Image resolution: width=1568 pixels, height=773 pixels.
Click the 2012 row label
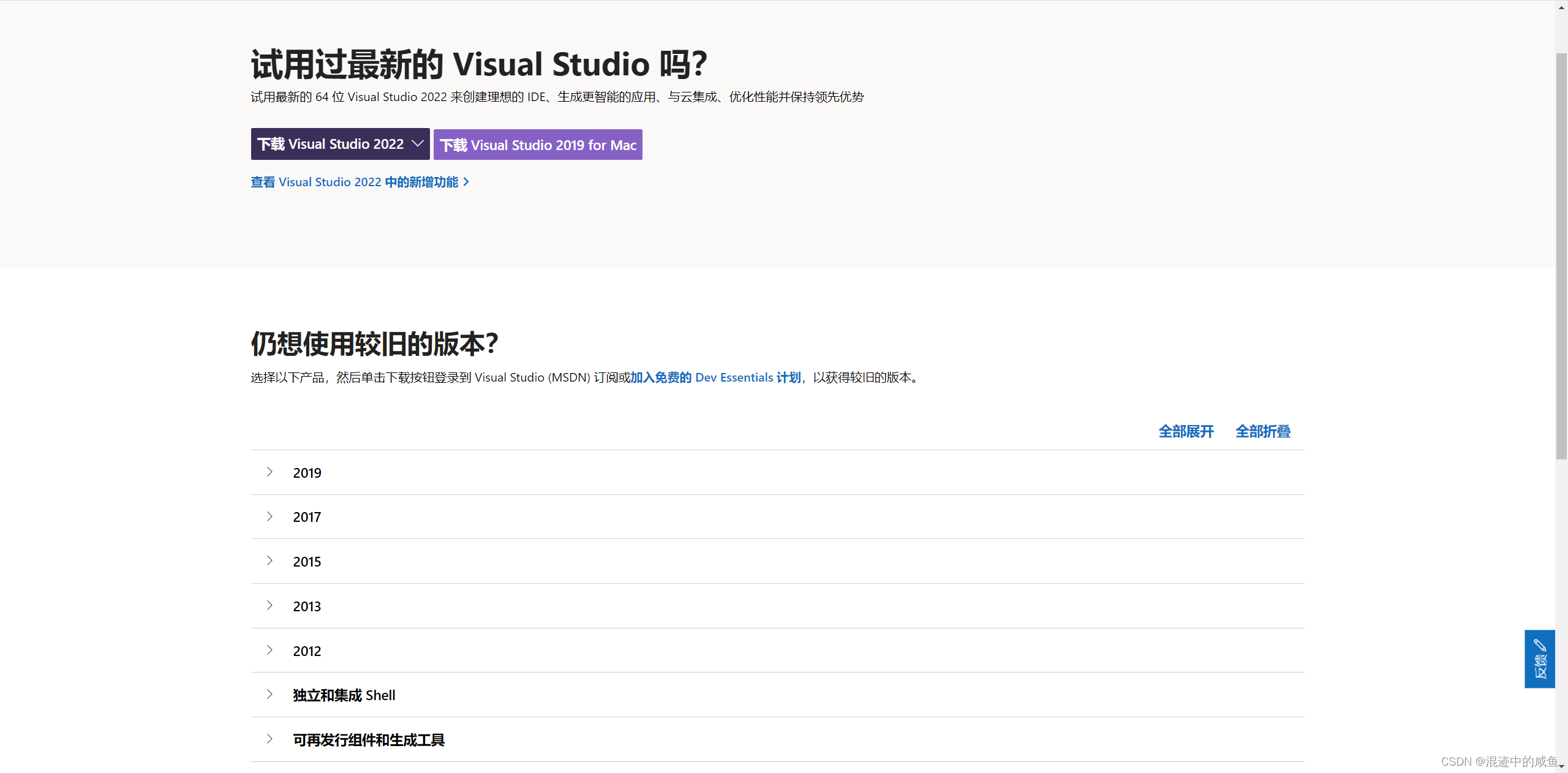coord(307,651)
